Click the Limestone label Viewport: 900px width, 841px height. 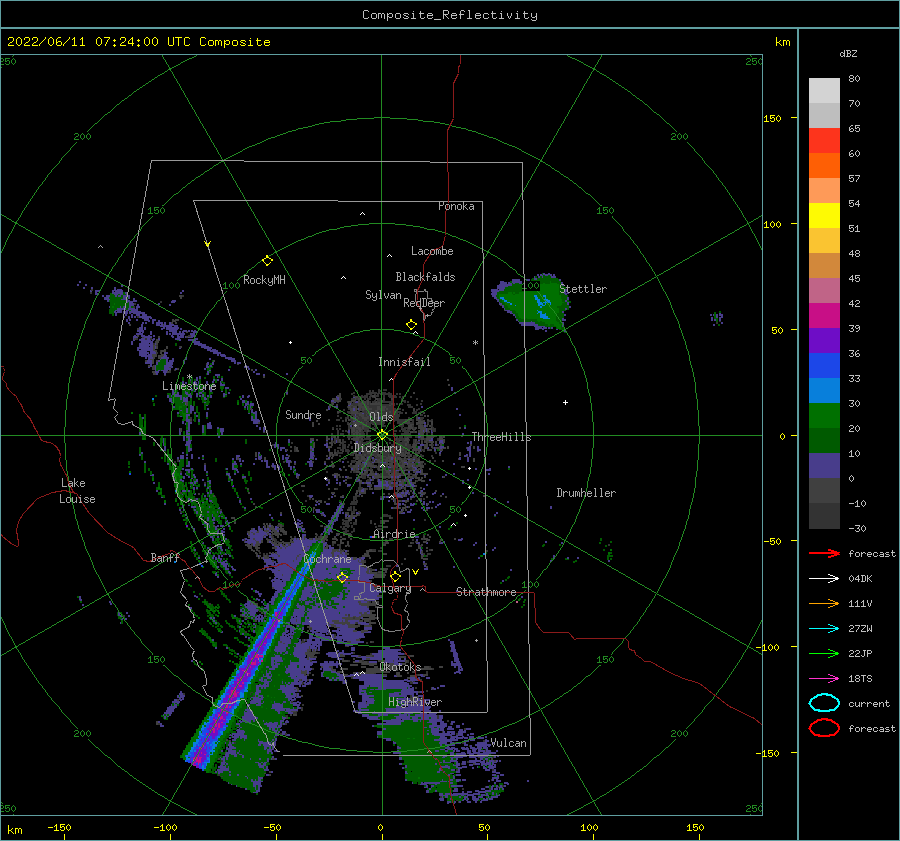pyautogui.click(x=189, y=386)
